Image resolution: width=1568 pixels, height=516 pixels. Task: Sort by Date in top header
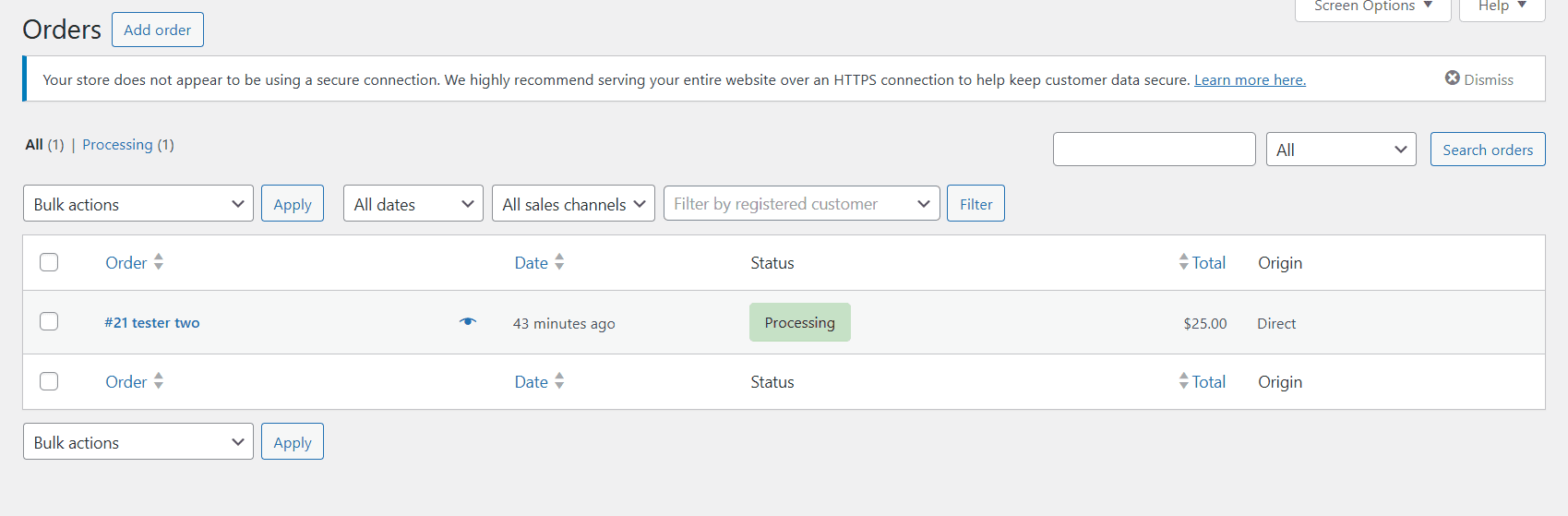(532, 263)
